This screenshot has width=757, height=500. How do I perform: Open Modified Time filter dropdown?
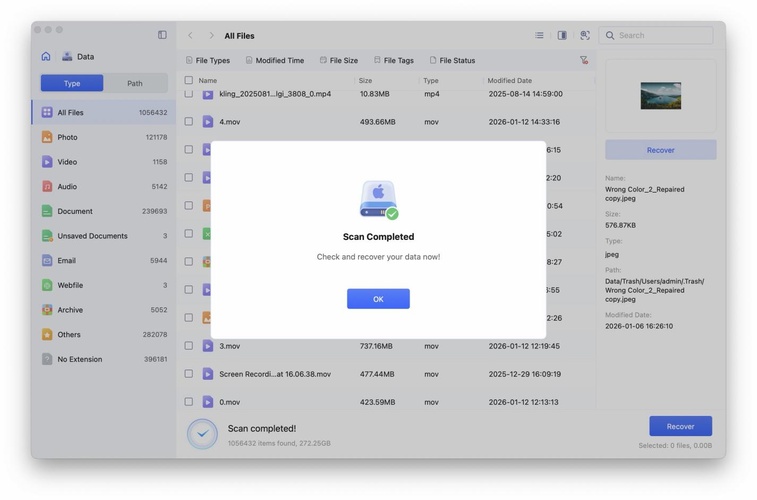point(275,60)
